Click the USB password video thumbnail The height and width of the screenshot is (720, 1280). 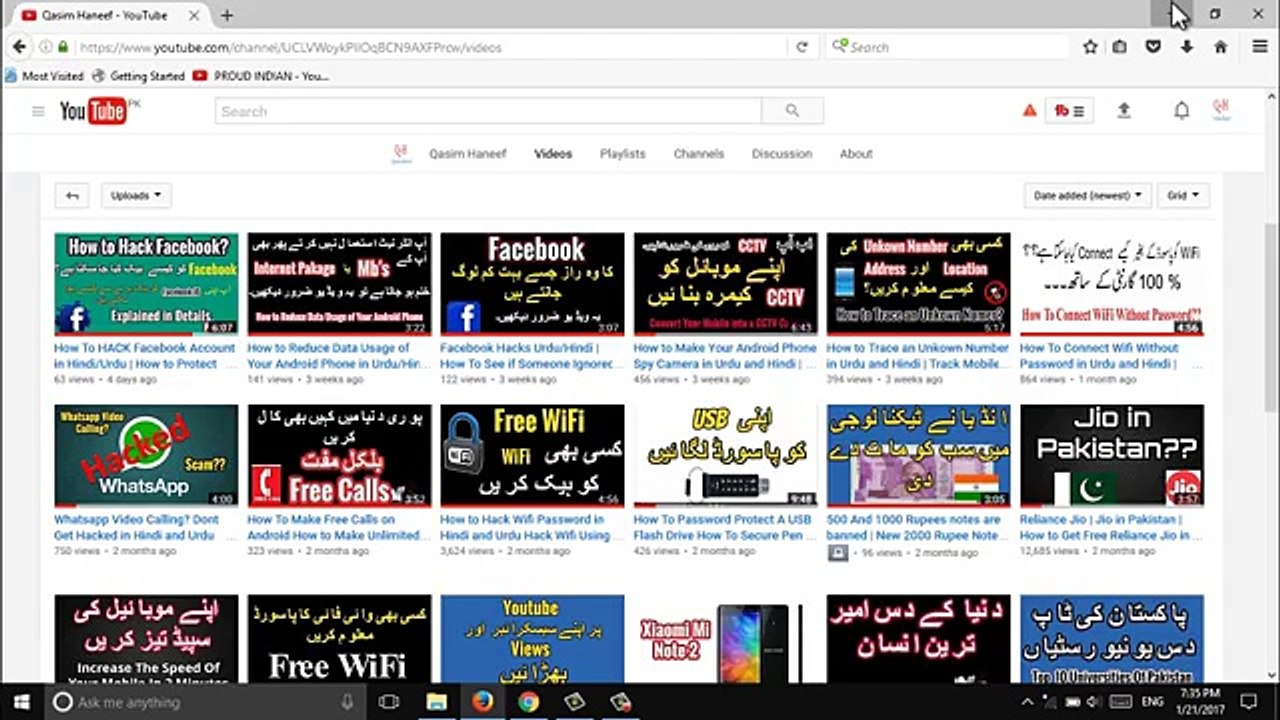(x=725, y=456)
